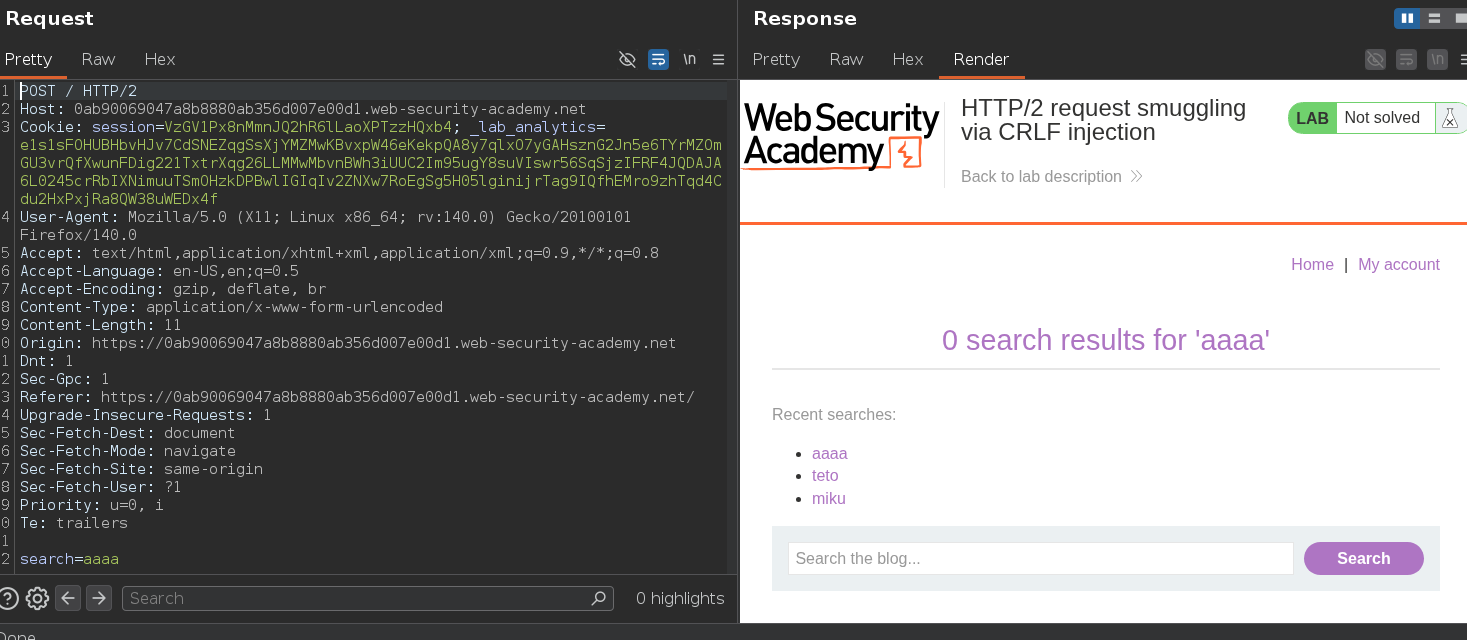1467x640 pixels.
Task: Click the lab title 'HTTP/2 request smuggling' heading
Action: pos(1103,120)
